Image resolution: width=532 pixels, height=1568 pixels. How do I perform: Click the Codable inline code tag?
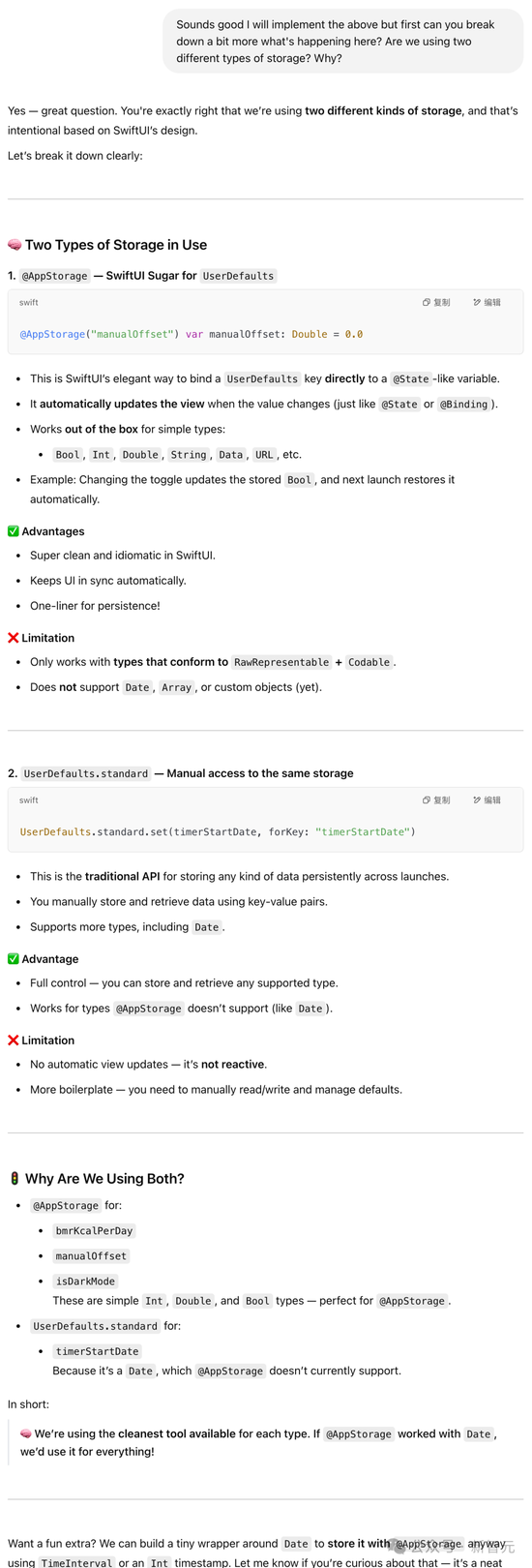point(369,662)
